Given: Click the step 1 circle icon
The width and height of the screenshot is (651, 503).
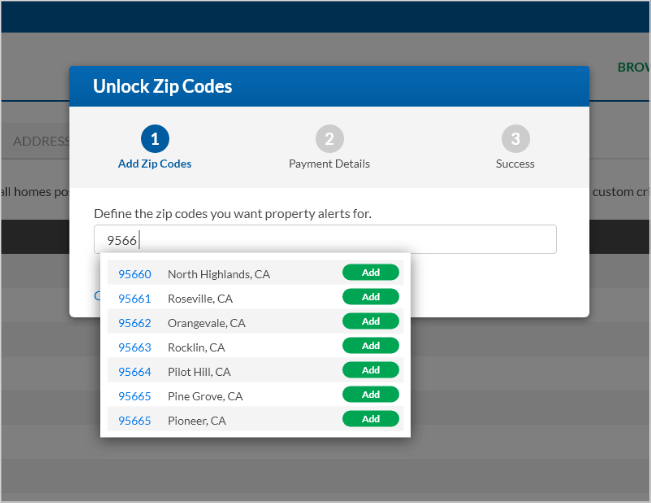Looking at the screenshot, I should click(x=154, y=139).
